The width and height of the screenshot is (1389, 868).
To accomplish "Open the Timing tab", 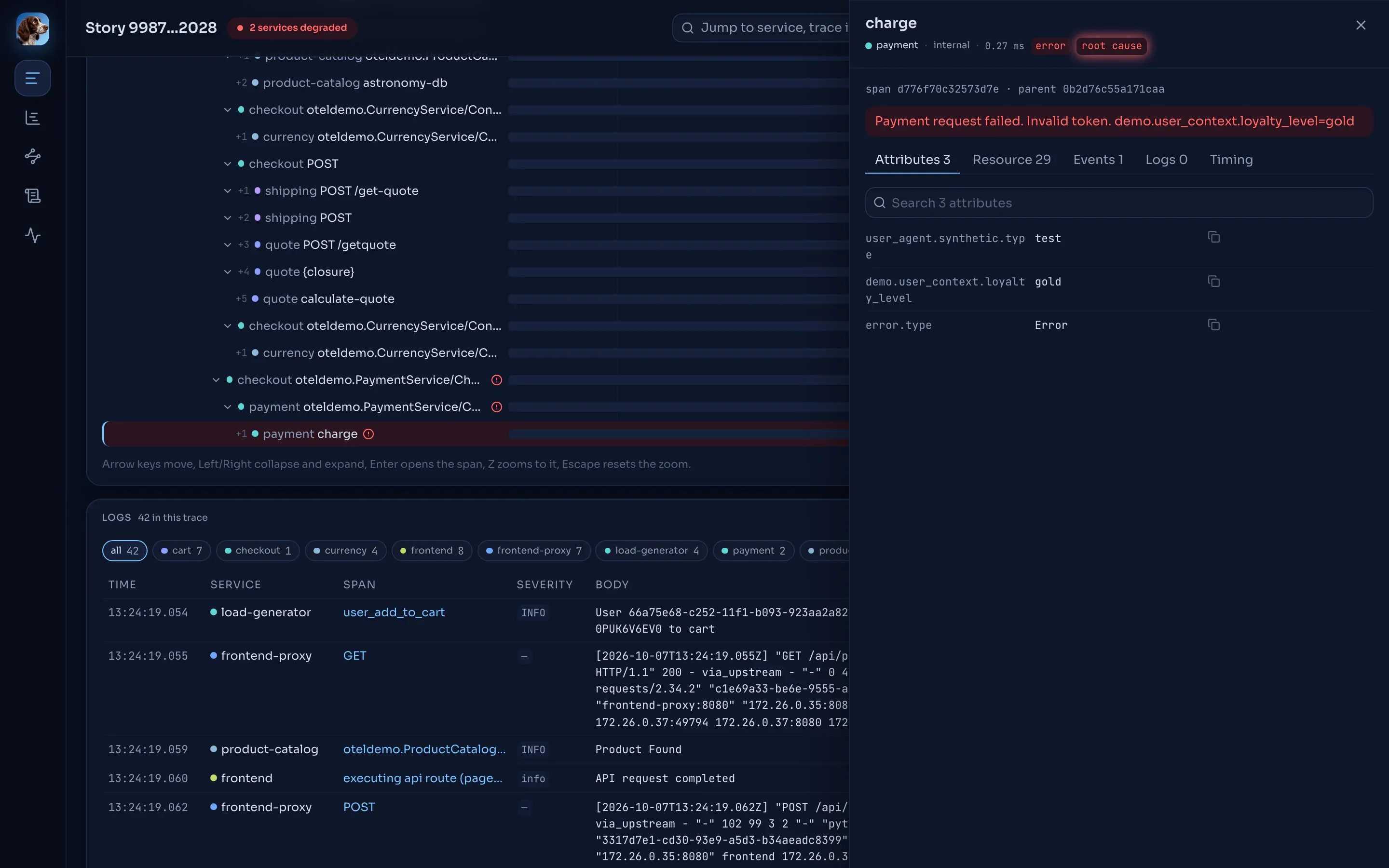I will [1231, 160].
